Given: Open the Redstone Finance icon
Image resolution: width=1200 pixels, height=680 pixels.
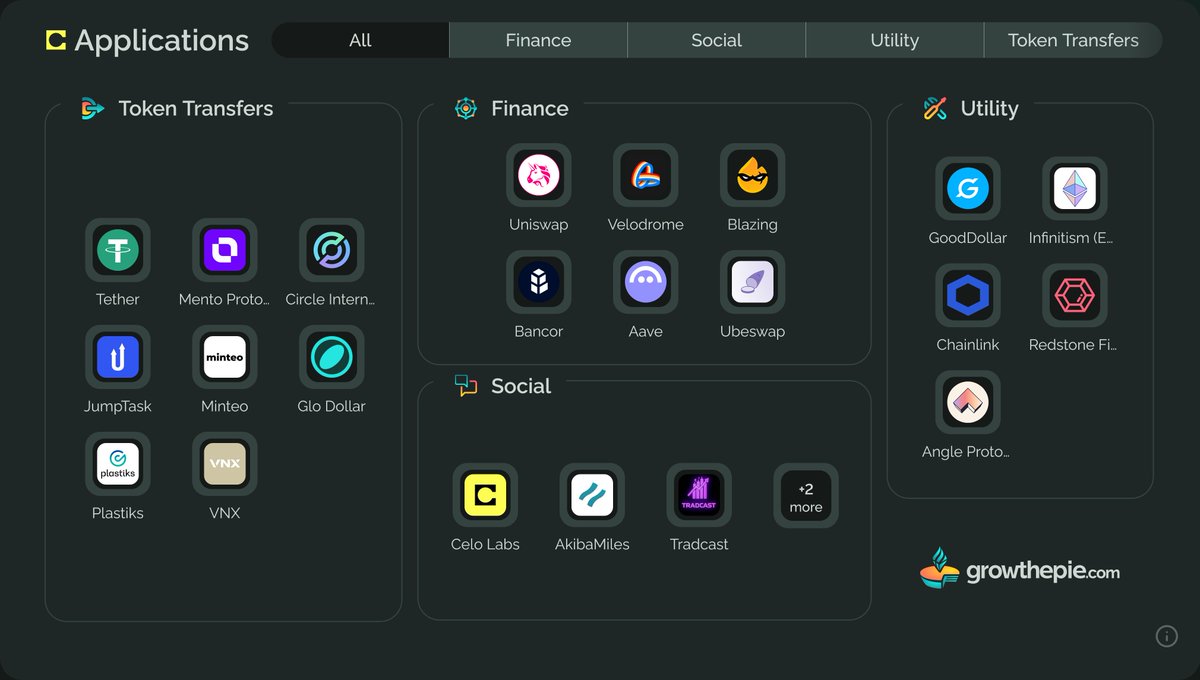Looking at the screenshot, I should tap(1075, 295).
